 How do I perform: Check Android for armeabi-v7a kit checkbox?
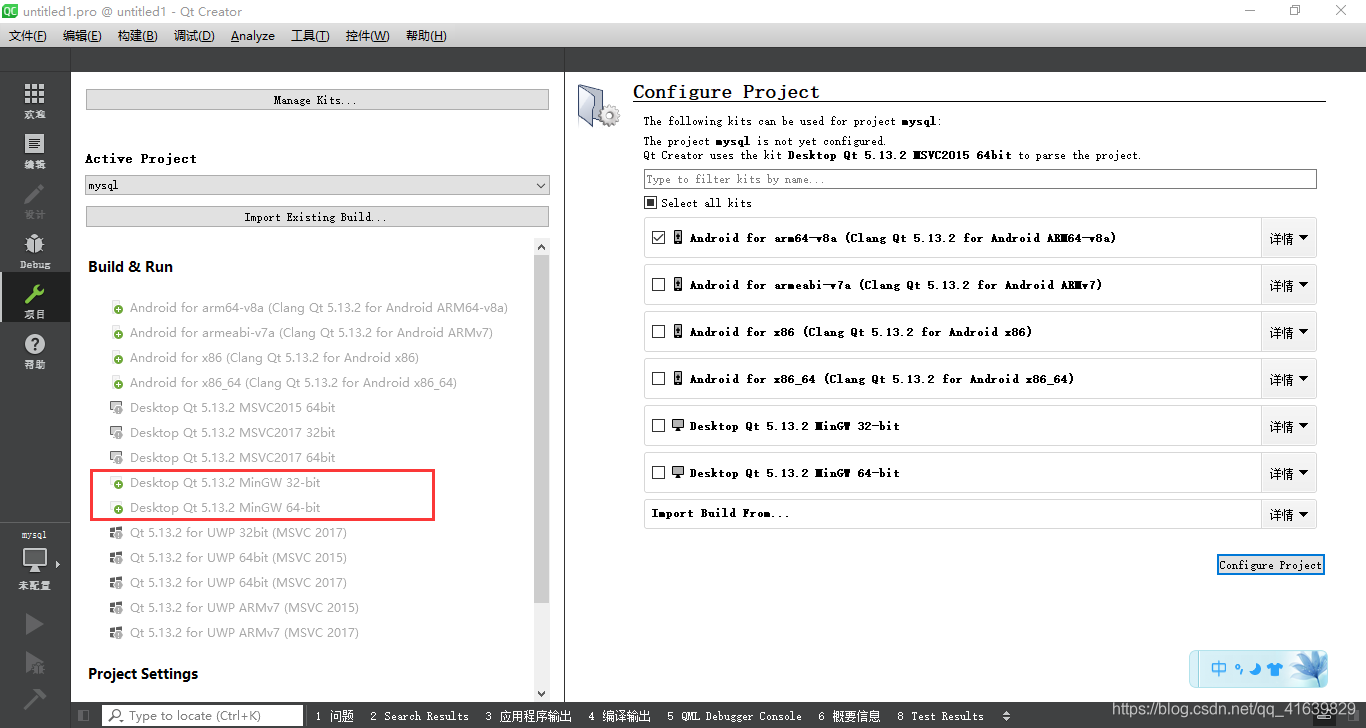[x=658, y=285]
